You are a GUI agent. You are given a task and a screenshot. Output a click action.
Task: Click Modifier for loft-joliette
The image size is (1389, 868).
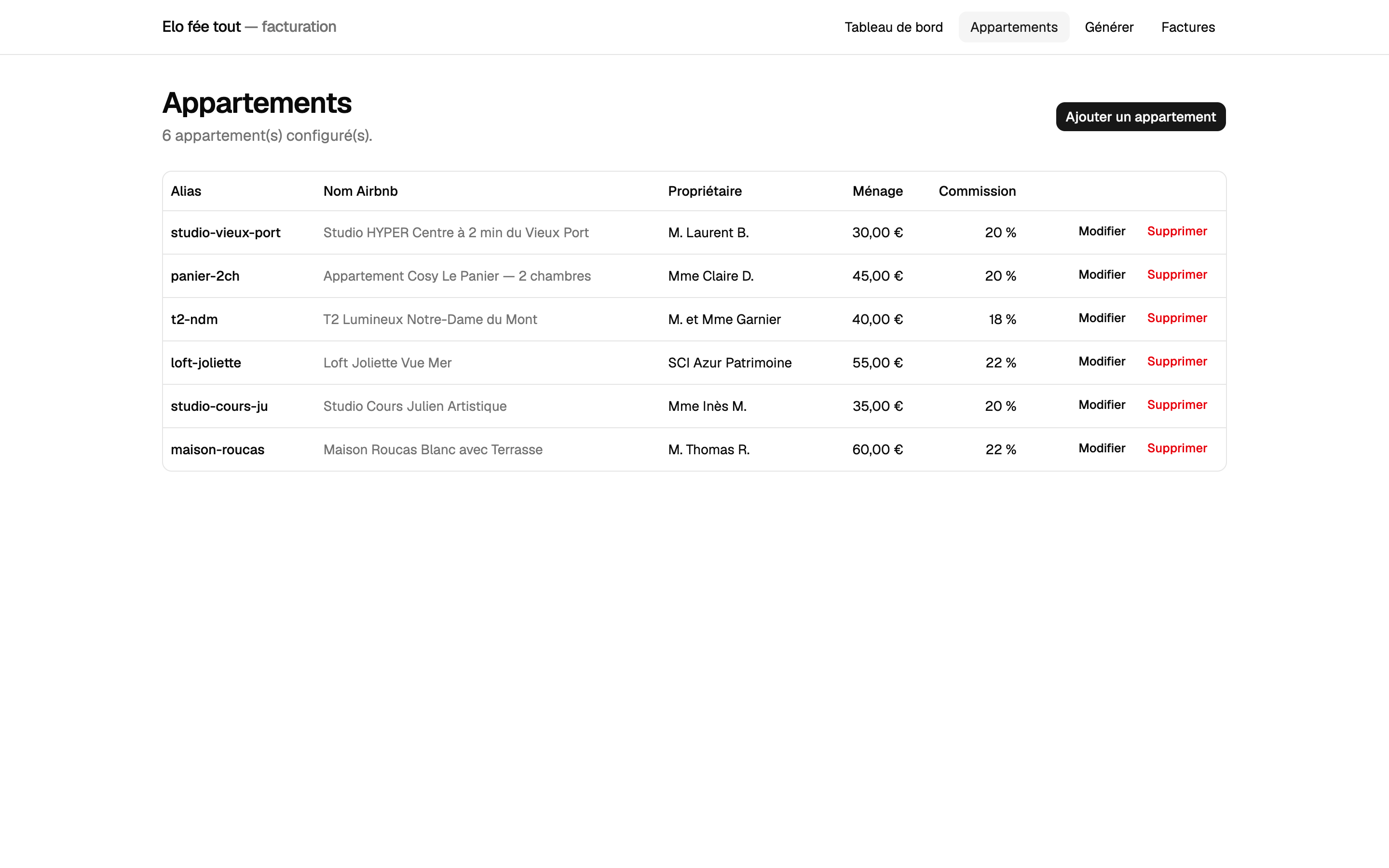coord(1102,362)
